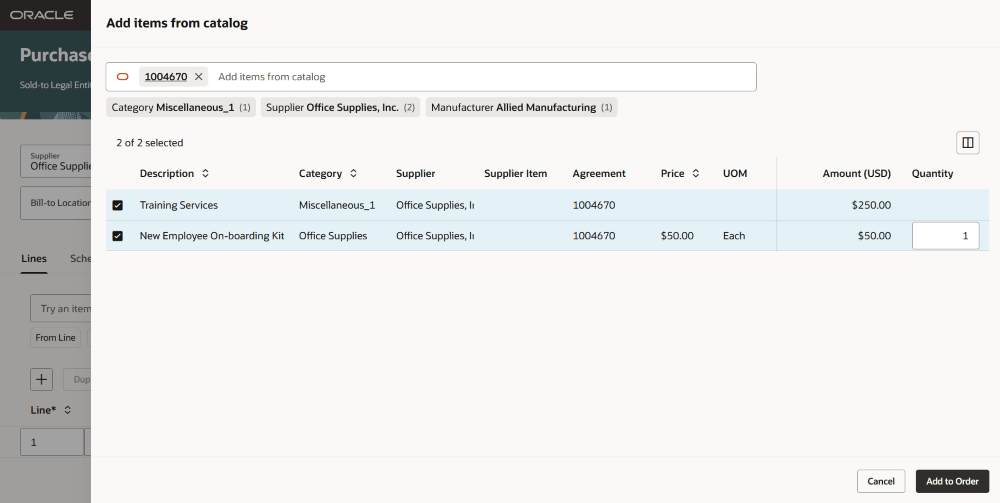Click the Miscellaneous_1 category cell
Image resolution: width=1000 pixels, height=503 pixels.
click(337, 205)
